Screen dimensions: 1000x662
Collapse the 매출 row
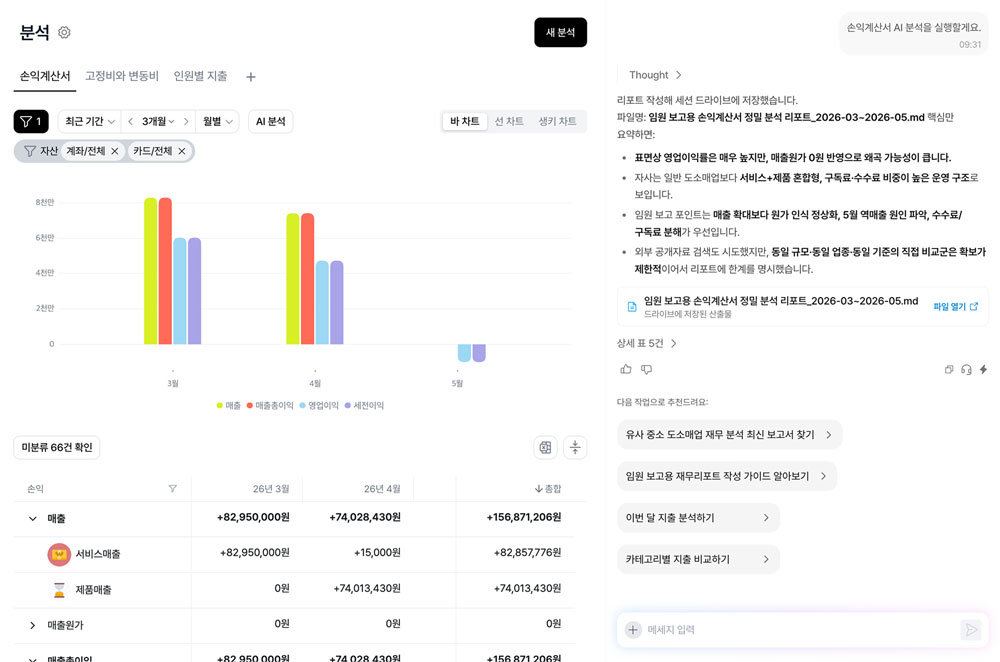point(33,519)
